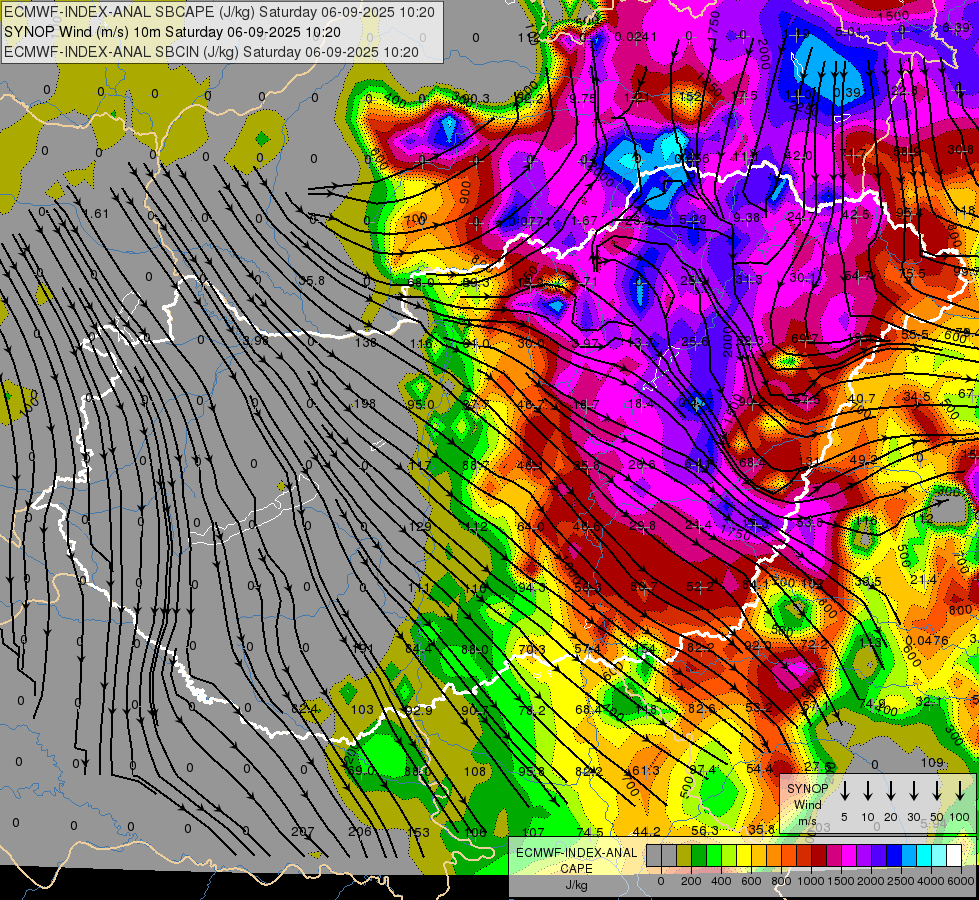Click the 103 value on the map
This screenshot has width=979, height=900.
[x=362, y=710]
